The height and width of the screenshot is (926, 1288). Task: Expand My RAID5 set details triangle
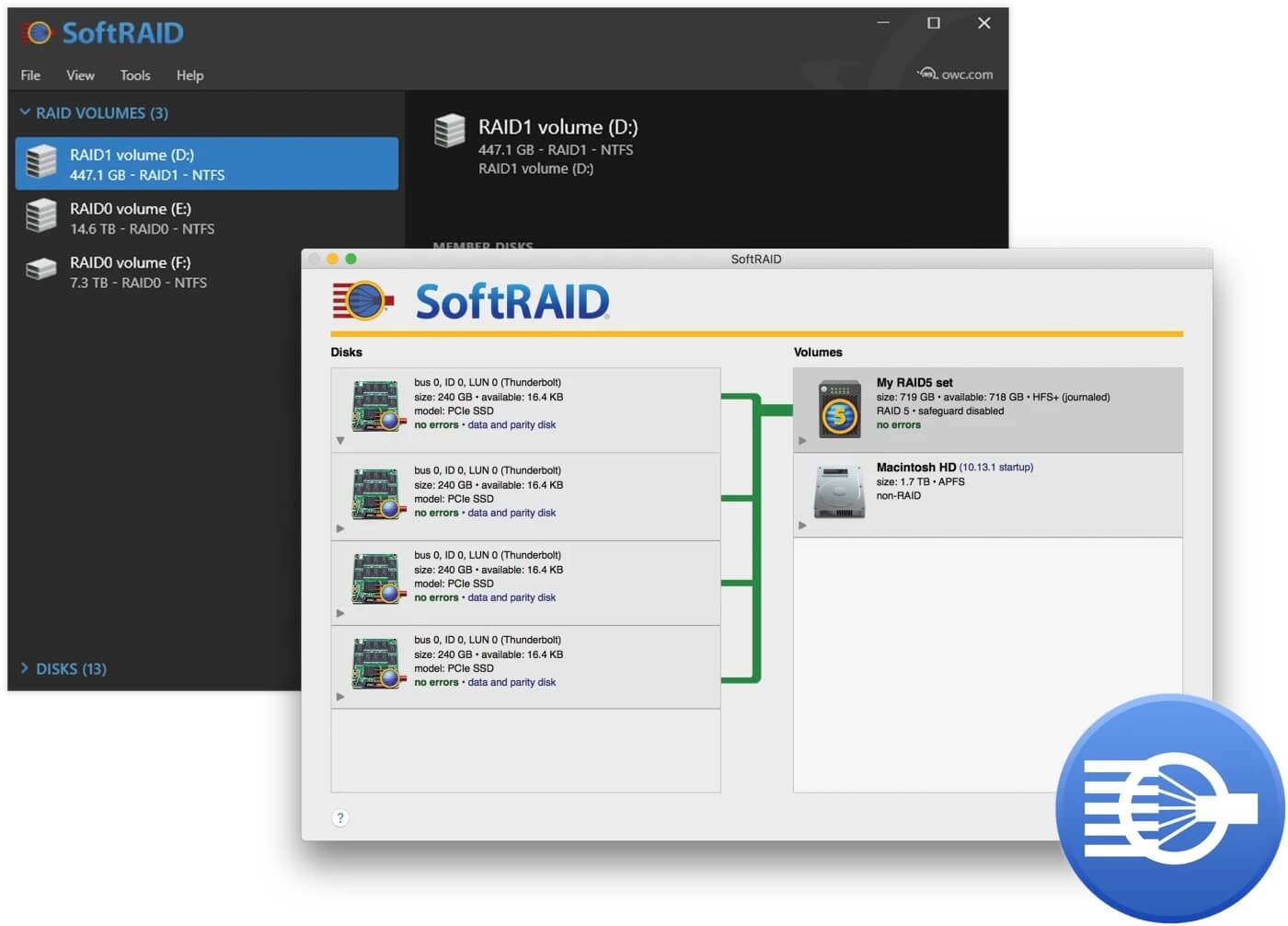[x=802, y=441]
